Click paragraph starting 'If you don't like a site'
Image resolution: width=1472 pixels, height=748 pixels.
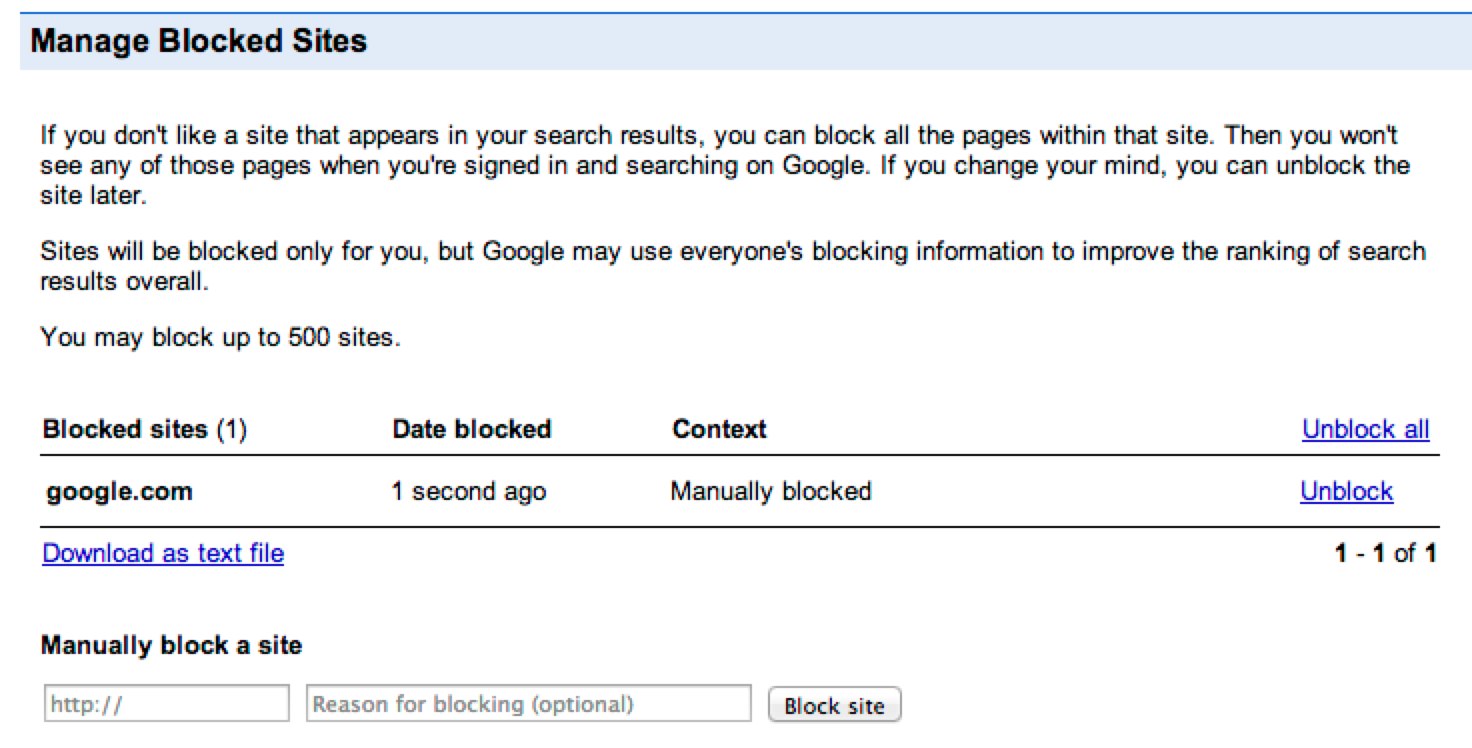725,165
